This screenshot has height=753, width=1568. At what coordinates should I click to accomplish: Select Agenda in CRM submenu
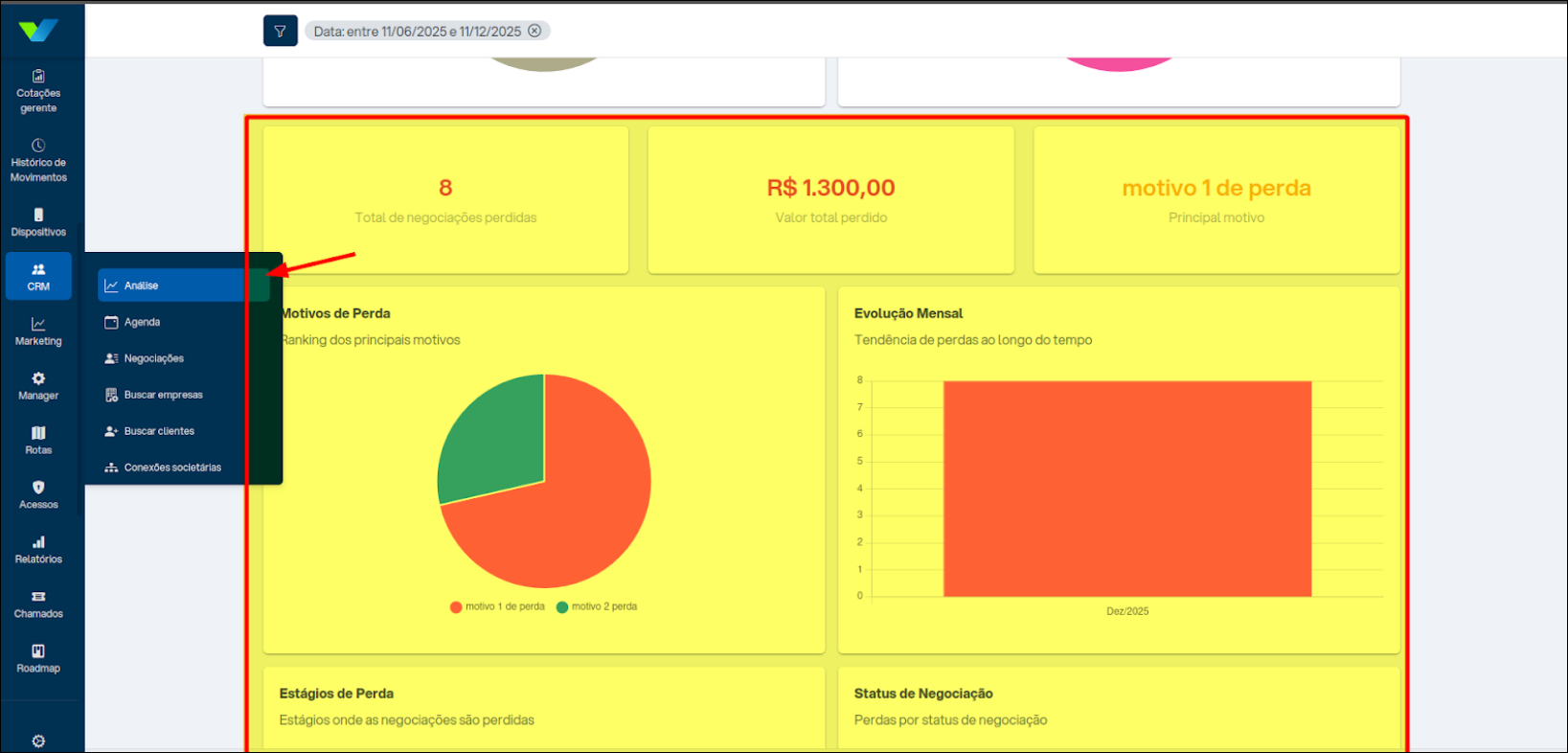coord(143,322)
